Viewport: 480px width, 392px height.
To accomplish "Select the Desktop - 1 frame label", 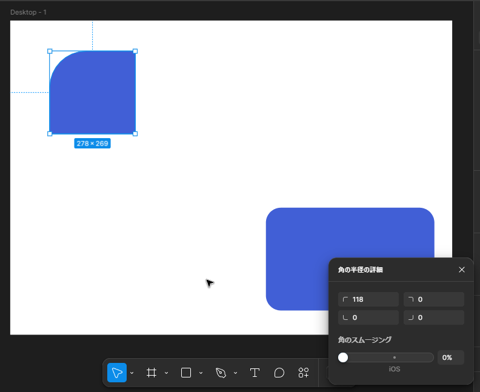I will (28, 12).
